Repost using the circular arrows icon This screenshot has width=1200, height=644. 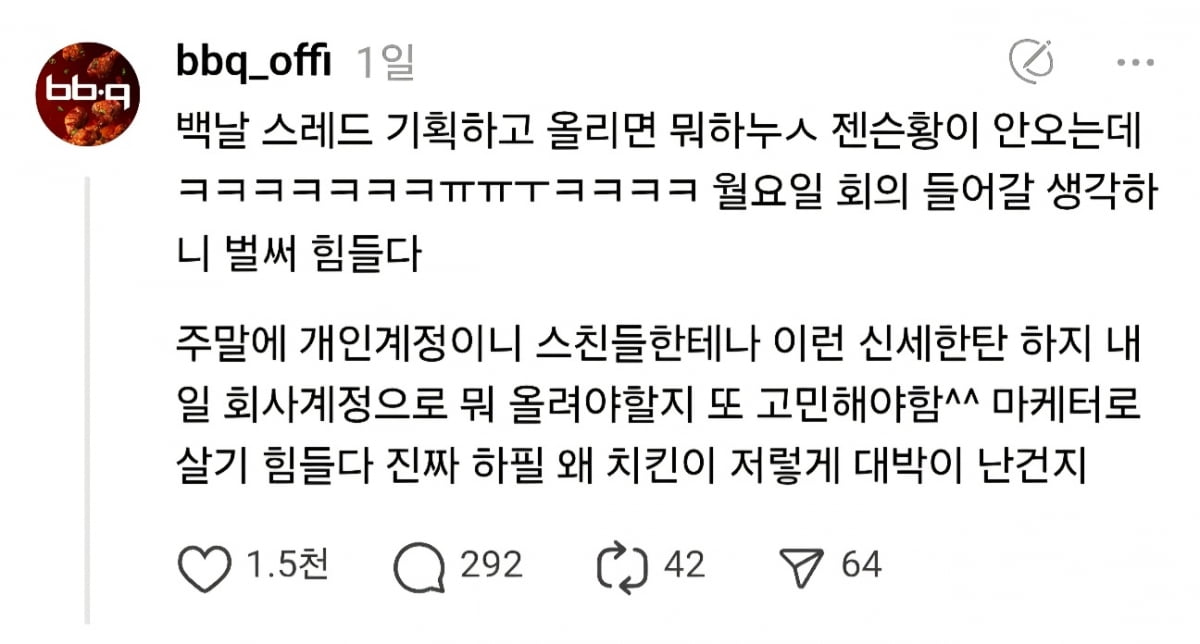(x=623, y=567)
